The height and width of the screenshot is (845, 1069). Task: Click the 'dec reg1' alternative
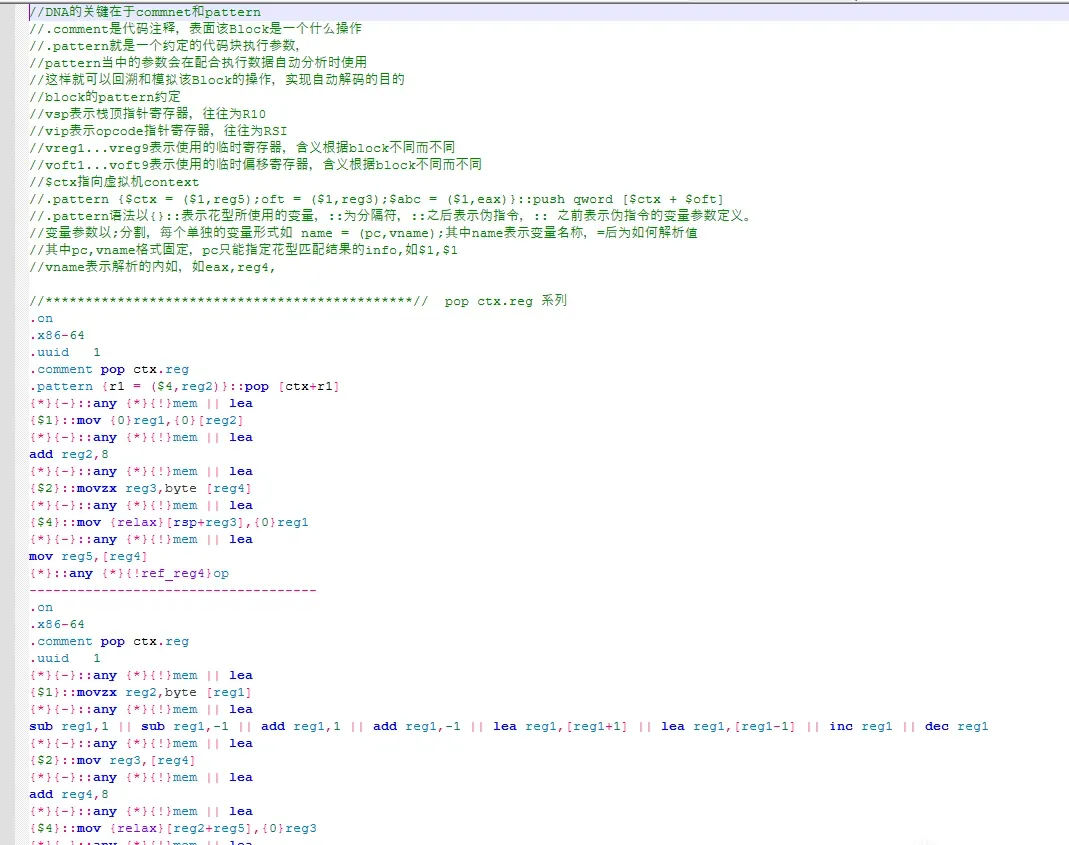[x=957, y=726]
